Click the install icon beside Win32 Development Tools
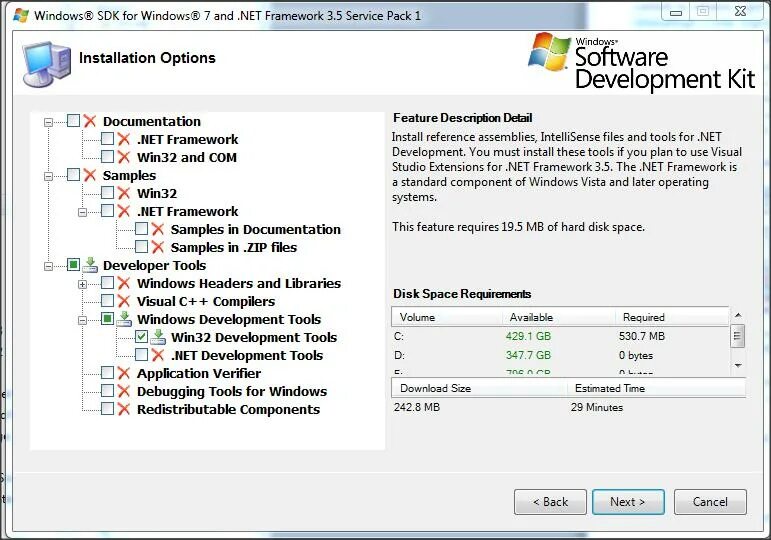Screen dimensions: 771x540 158,337
